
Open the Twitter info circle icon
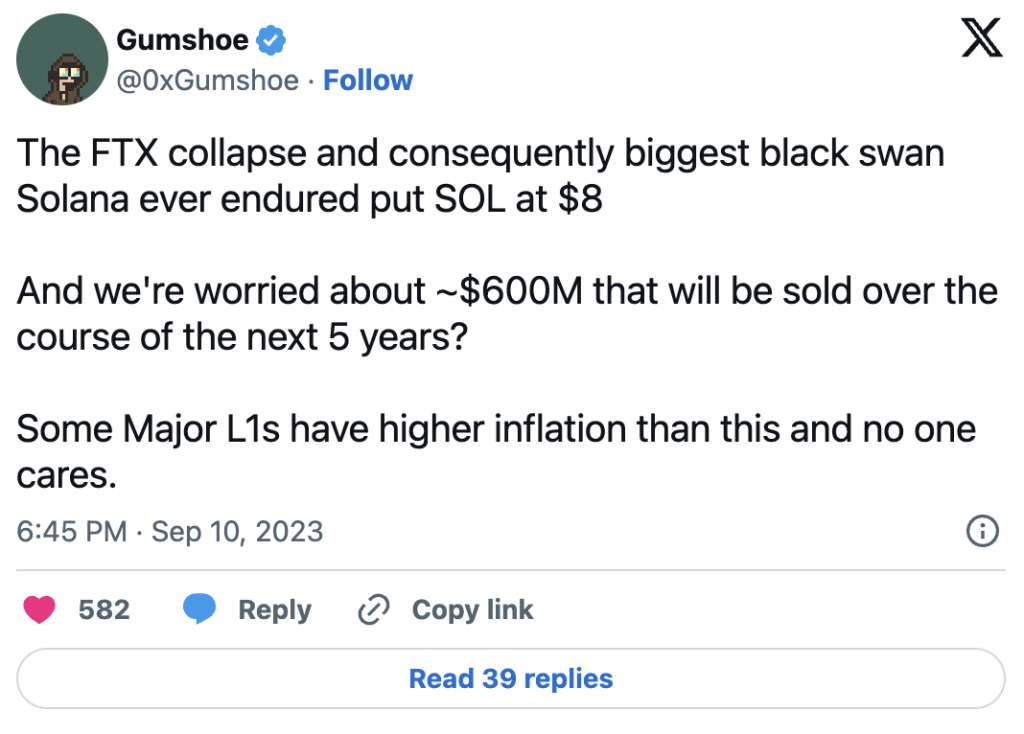click(x=983, y=531)
